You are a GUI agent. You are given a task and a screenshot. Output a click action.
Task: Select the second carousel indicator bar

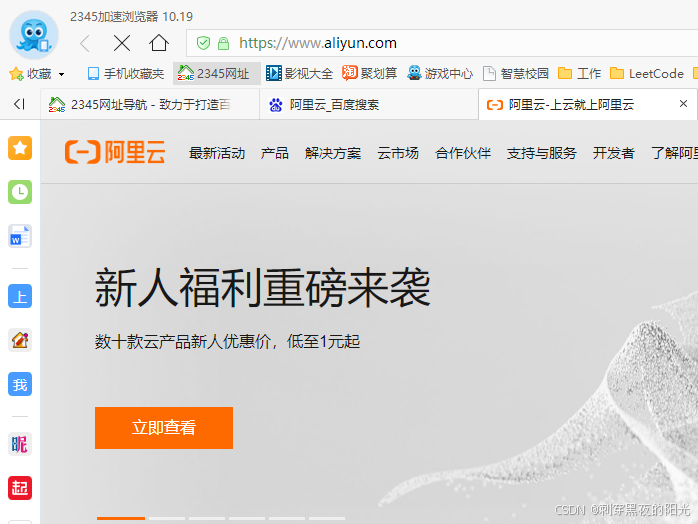167,518
